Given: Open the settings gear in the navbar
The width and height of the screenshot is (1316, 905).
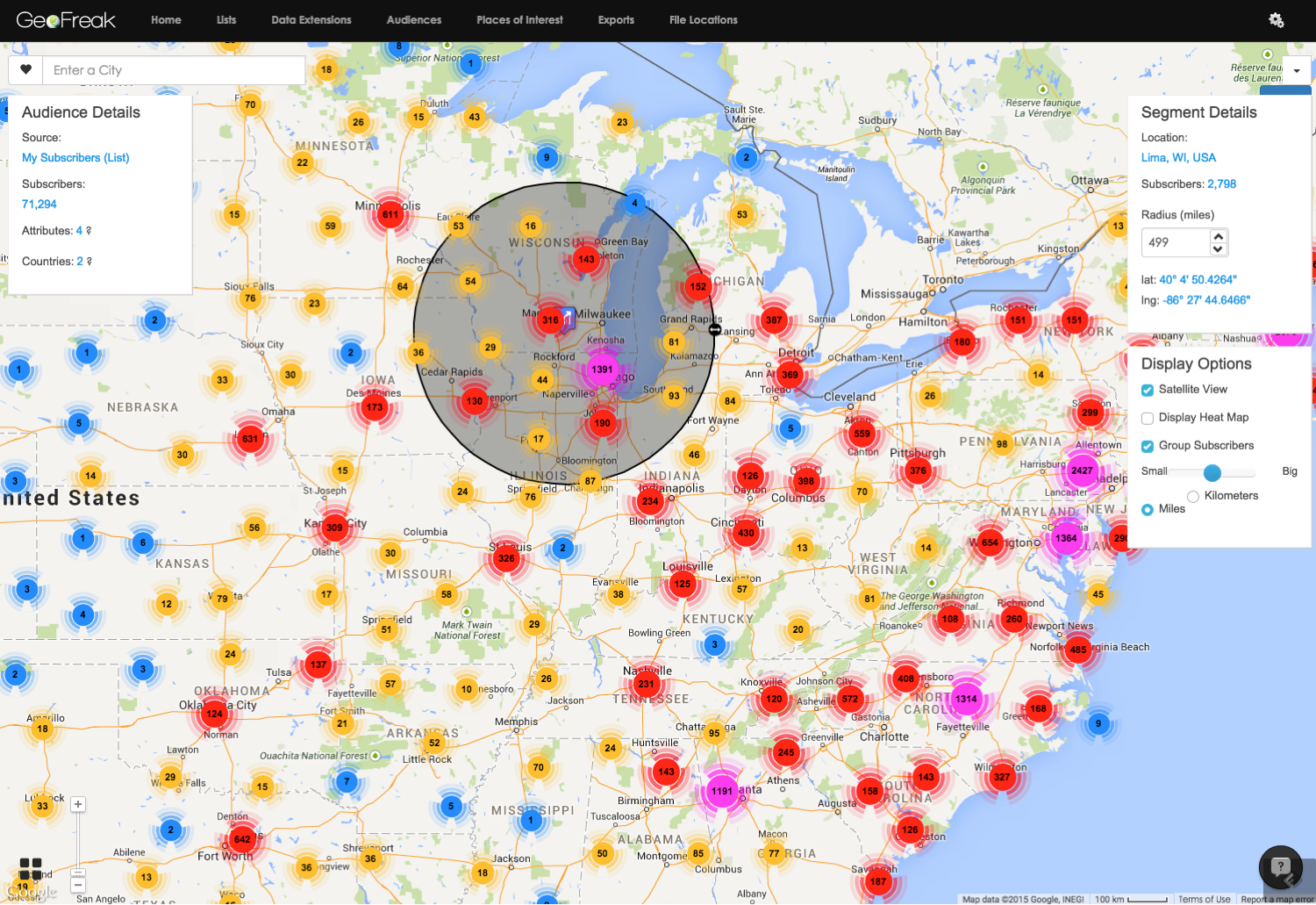Looking at the screenshot, I should coord(1277,20).
